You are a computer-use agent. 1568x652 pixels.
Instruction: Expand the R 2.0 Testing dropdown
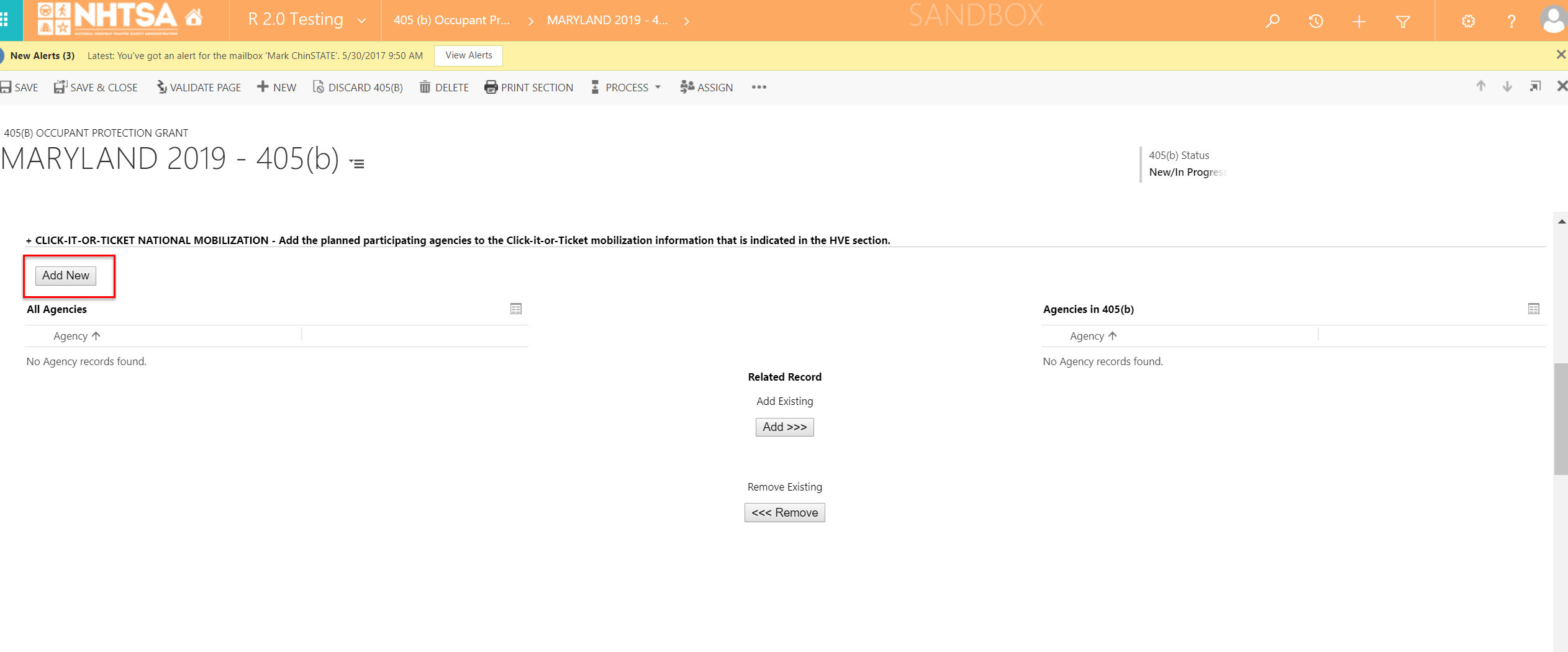(361, 21)
